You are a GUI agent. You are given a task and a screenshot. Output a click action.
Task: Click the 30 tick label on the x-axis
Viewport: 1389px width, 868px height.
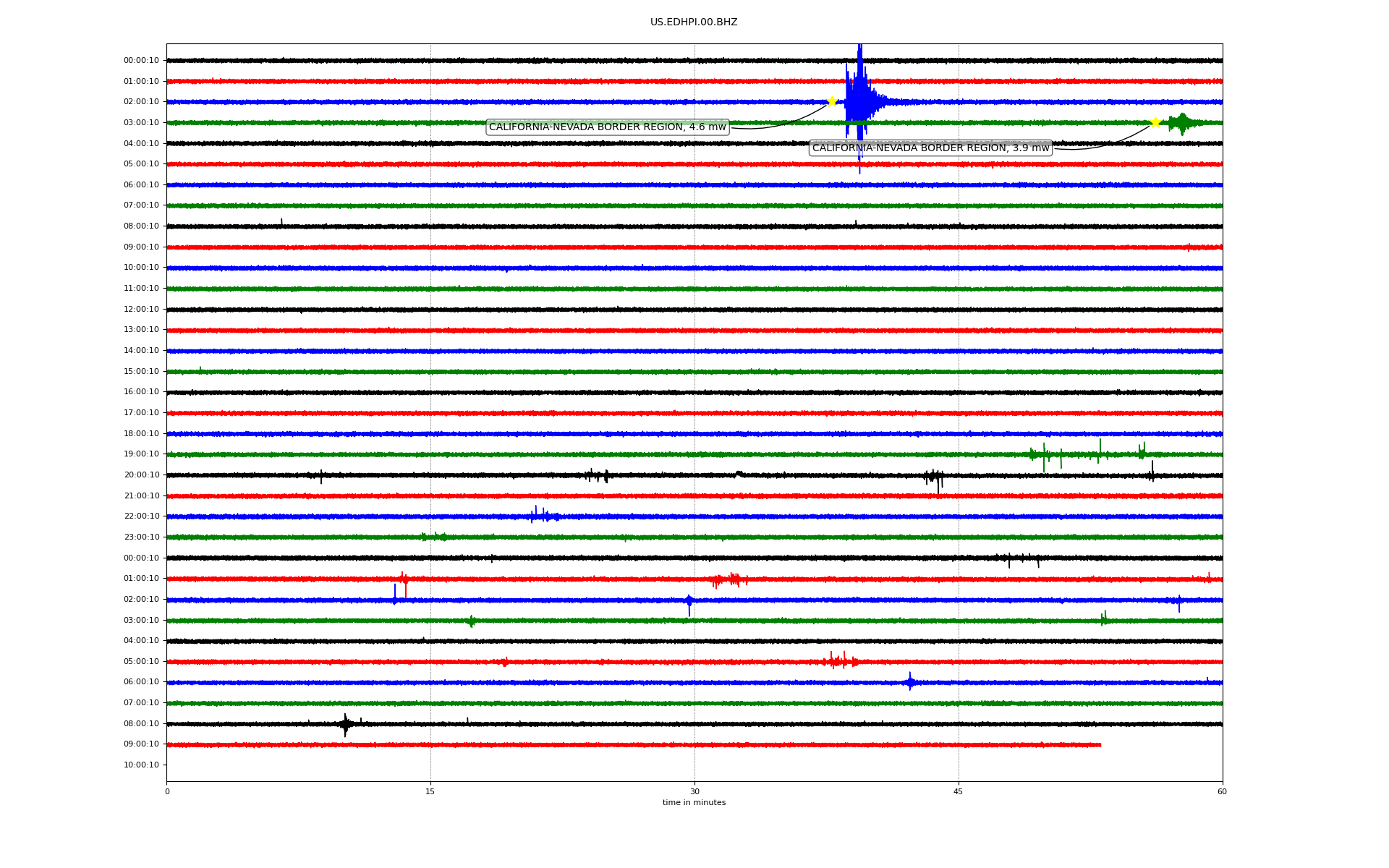tap(694, 791)
